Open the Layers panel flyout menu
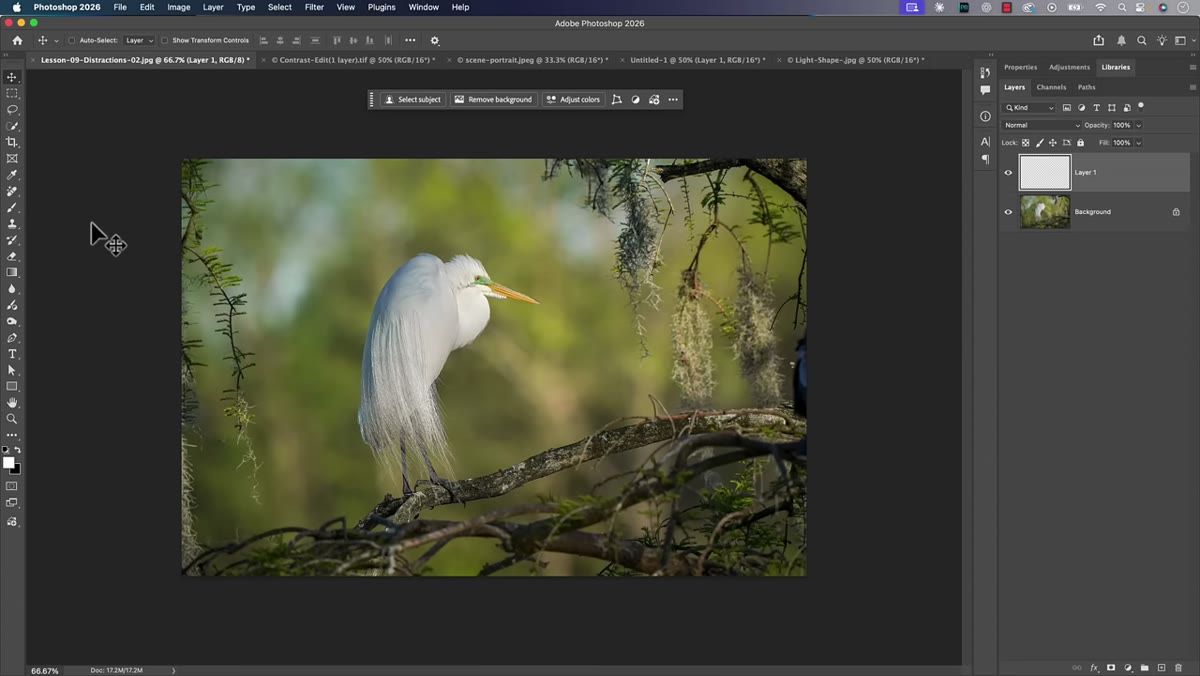Viewport: 1200px width, 676px height. point(1192,87)
